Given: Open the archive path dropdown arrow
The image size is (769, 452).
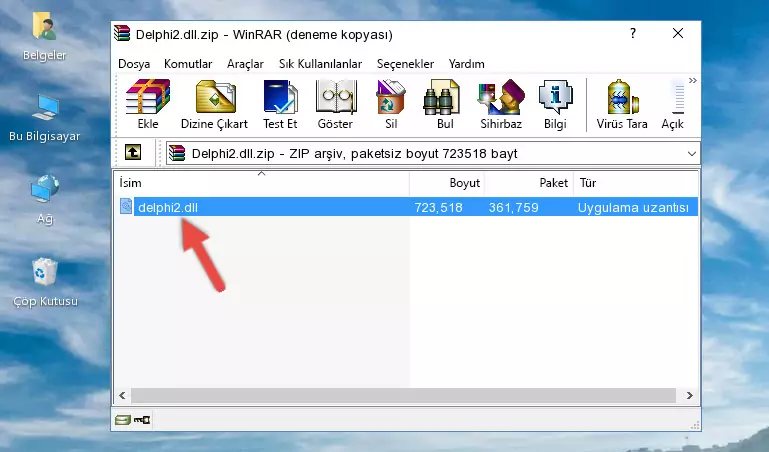Looking at the screenshot, I should pos(692,153).
